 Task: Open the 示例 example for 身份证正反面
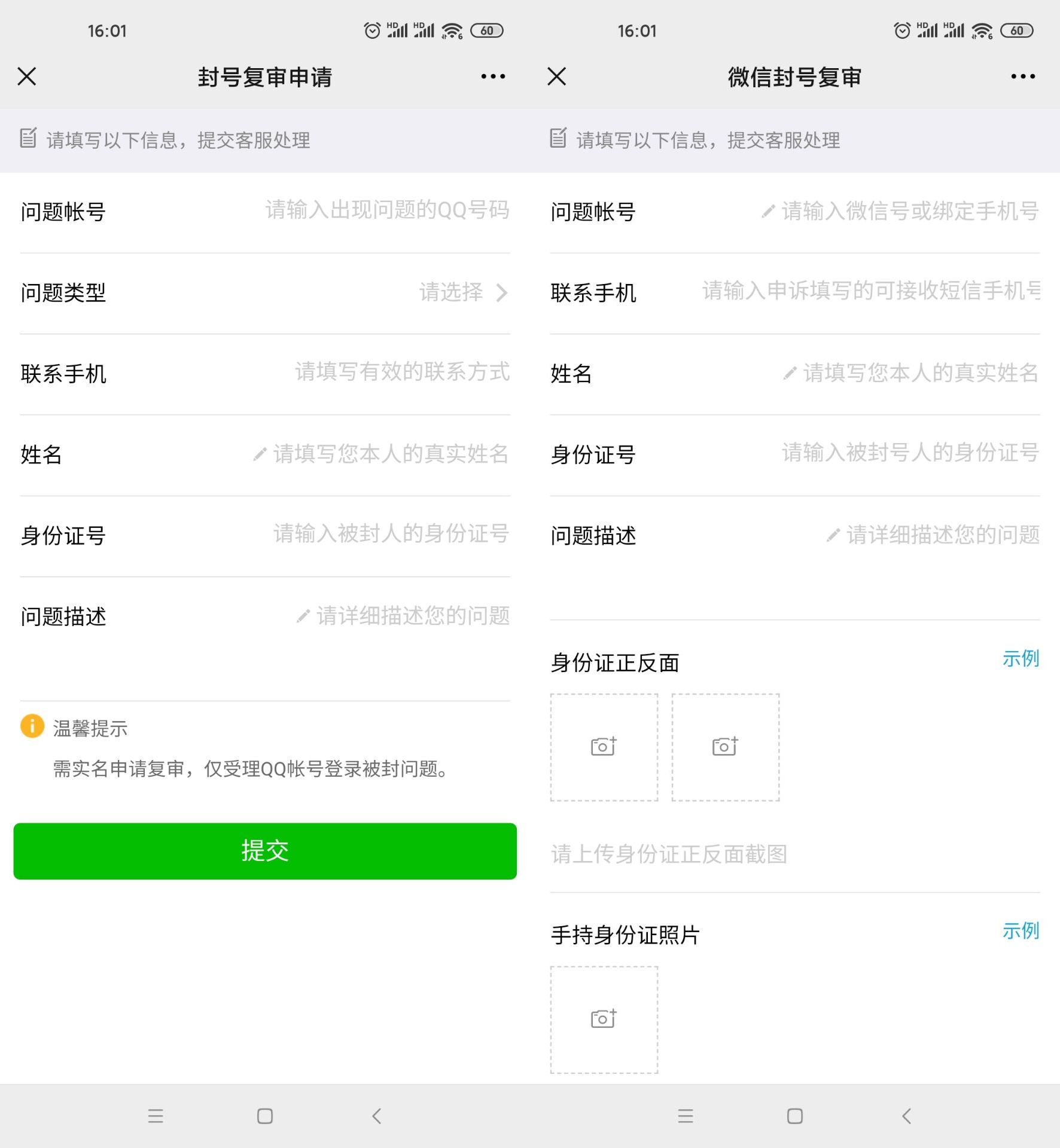click(x=1021, y=660)
